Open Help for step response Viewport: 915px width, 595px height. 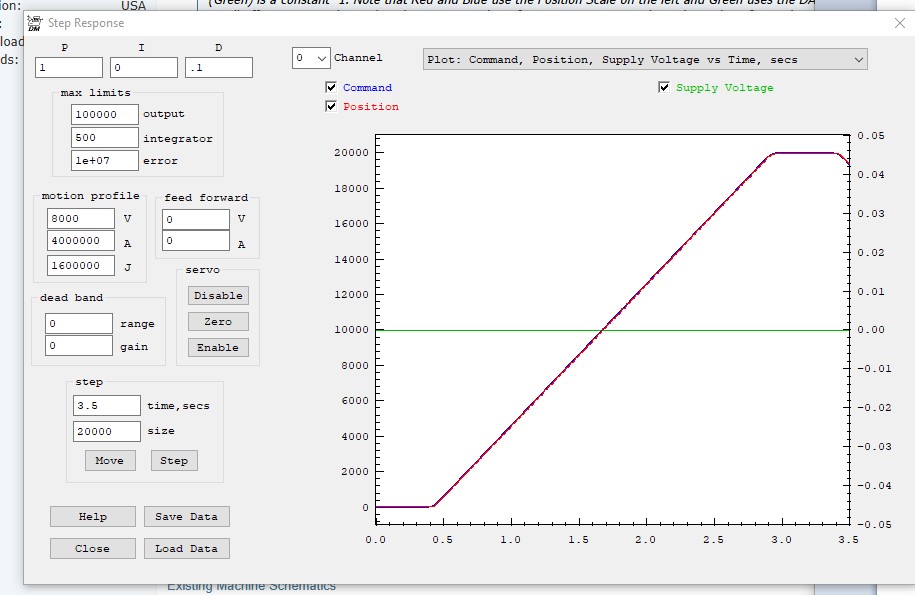coord(93,516)
